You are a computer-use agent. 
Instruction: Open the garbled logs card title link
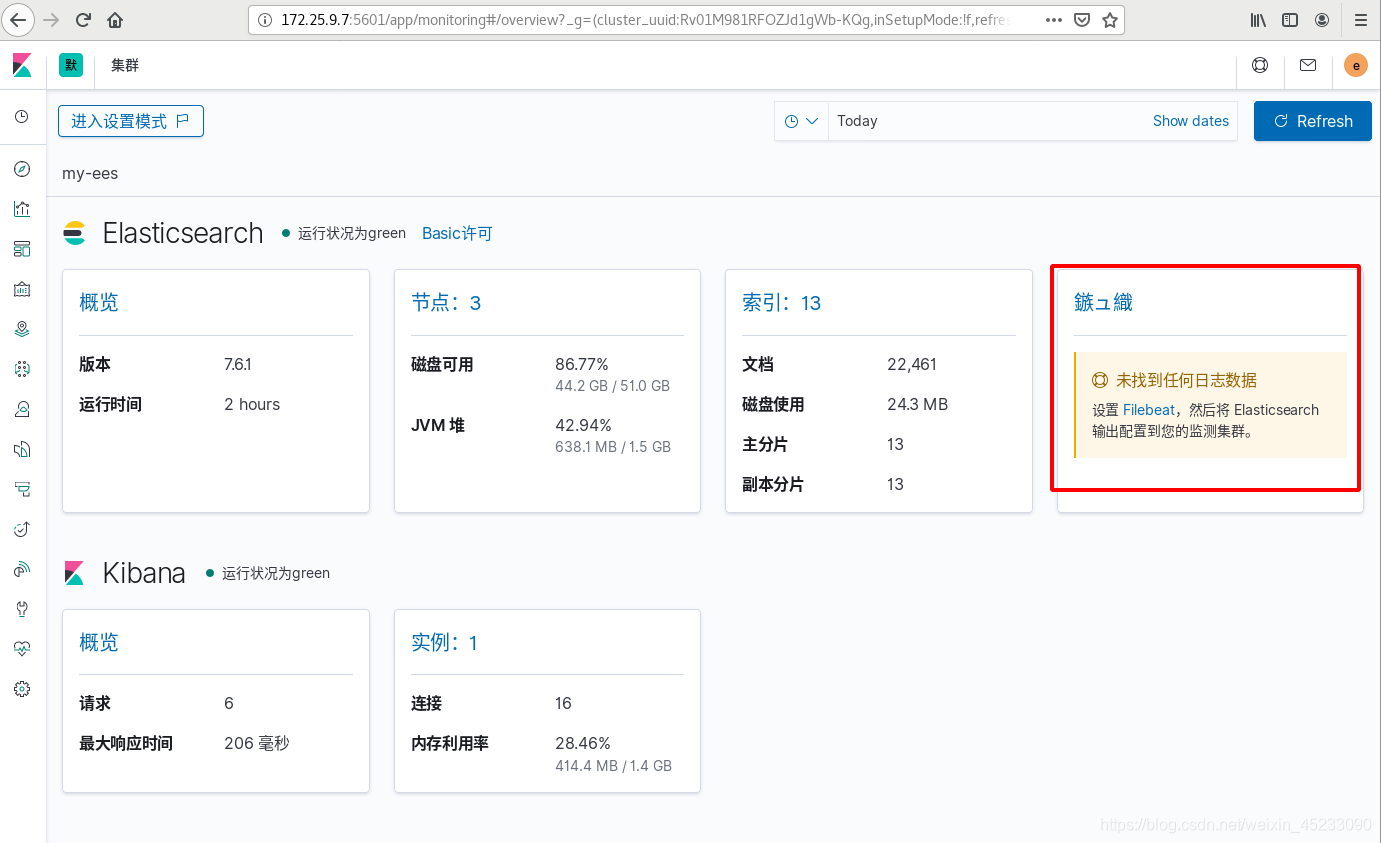tap(1103, 303)
